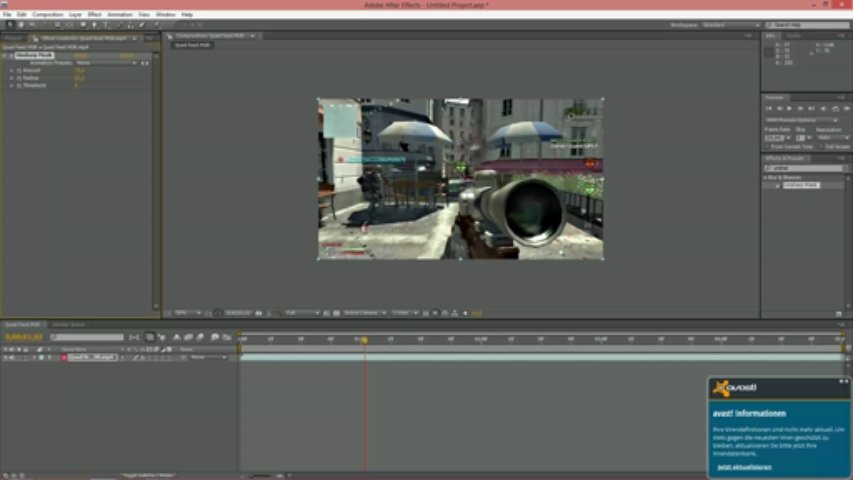This screenshot has height=480, width=853.
Task: Select the Zoom tool in the toolbar
Action: [31, 24]
